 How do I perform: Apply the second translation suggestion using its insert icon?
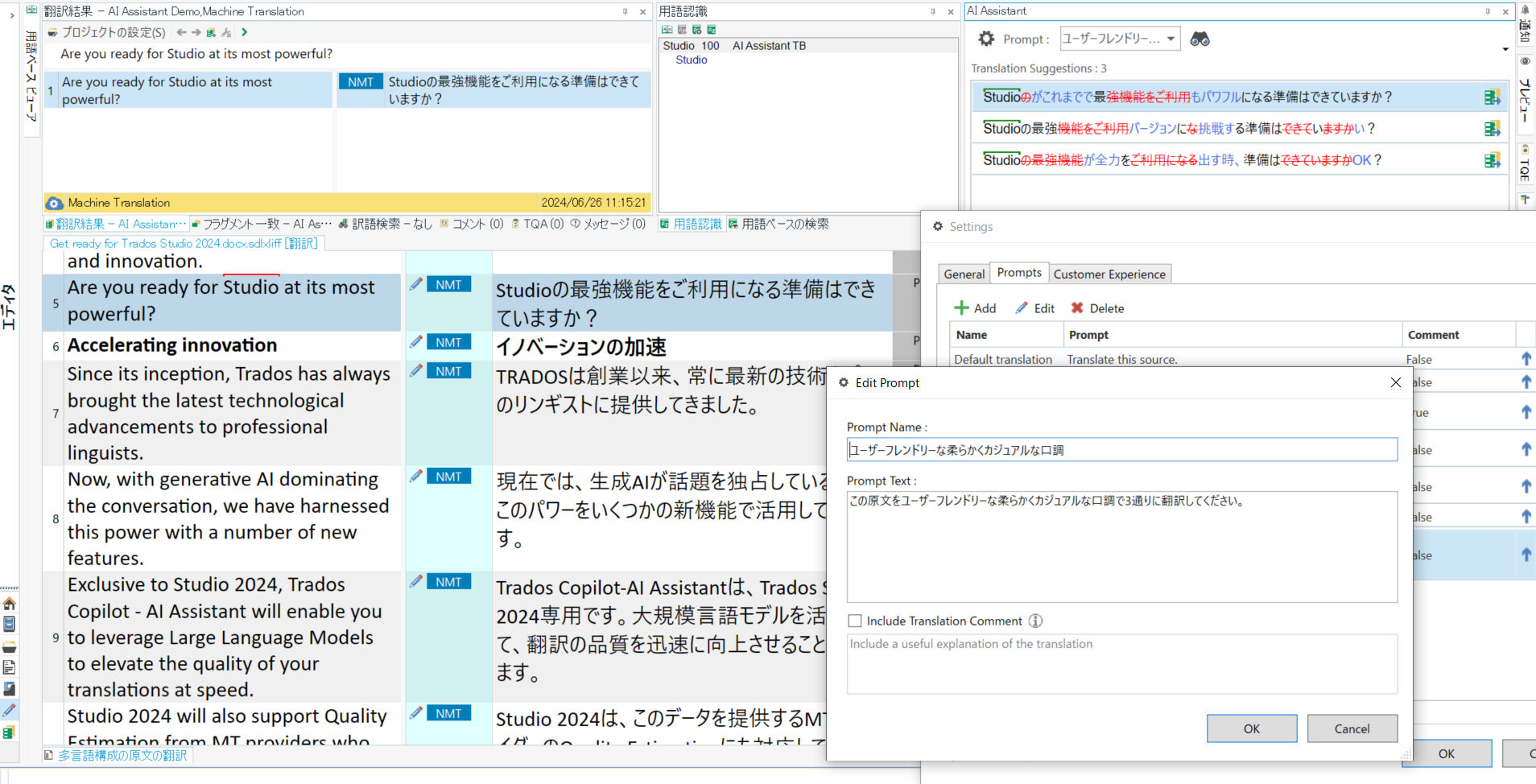pos(1492,128)
